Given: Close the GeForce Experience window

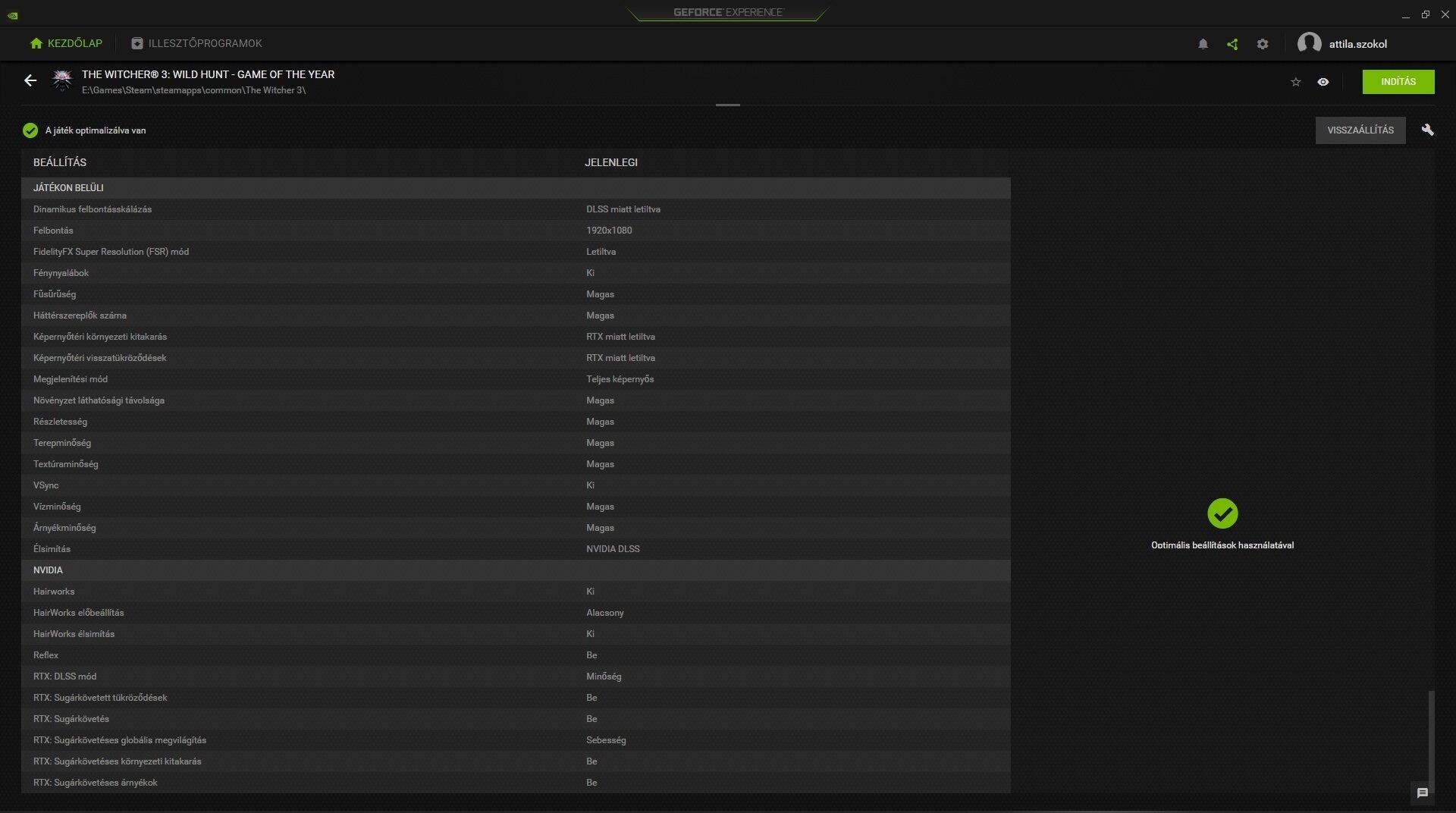Looking at the screenshot, I should click(1445, 15).
